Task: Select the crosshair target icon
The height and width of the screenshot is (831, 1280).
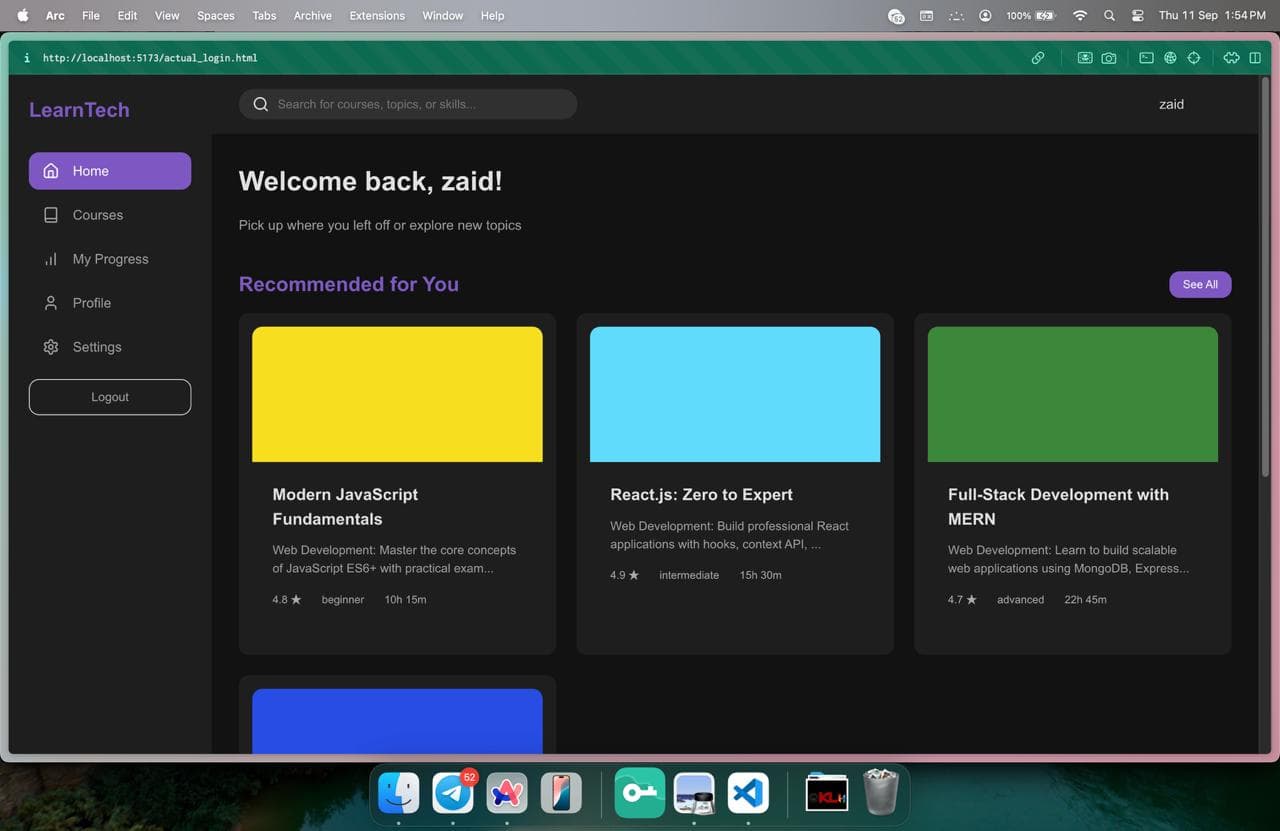Action: (x=1194, y=58)
